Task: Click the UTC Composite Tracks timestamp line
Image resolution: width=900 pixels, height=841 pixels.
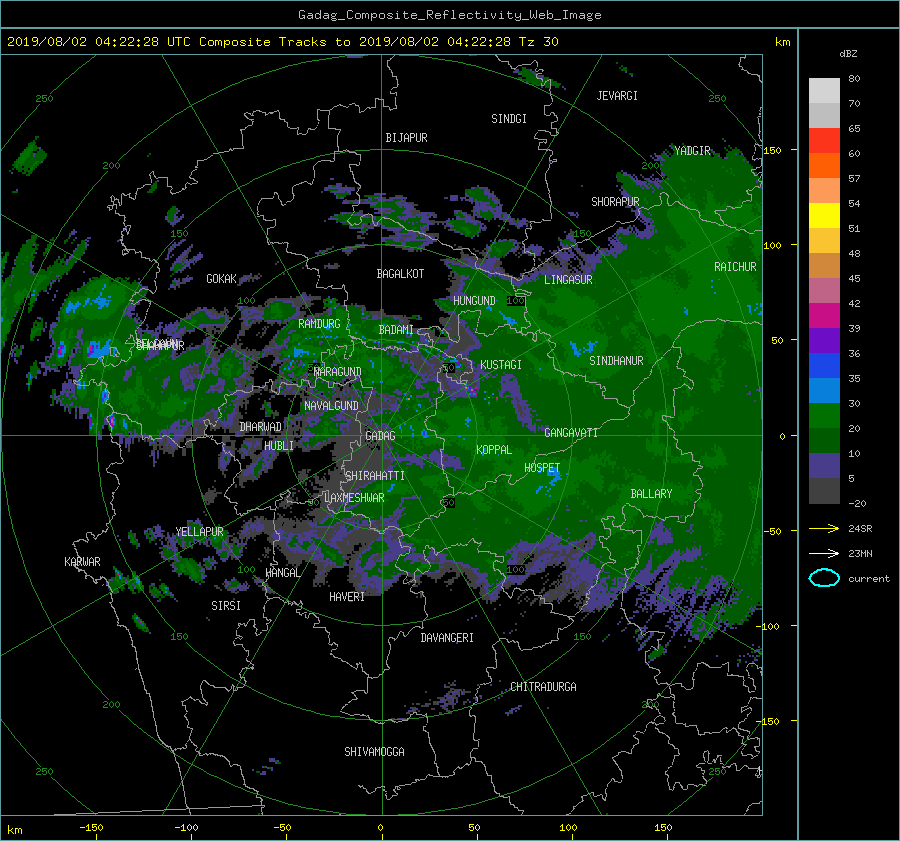Action: pos(282,42)
